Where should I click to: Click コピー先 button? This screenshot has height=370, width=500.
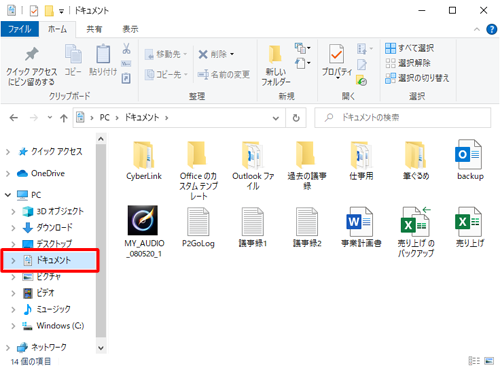[166, 74]
